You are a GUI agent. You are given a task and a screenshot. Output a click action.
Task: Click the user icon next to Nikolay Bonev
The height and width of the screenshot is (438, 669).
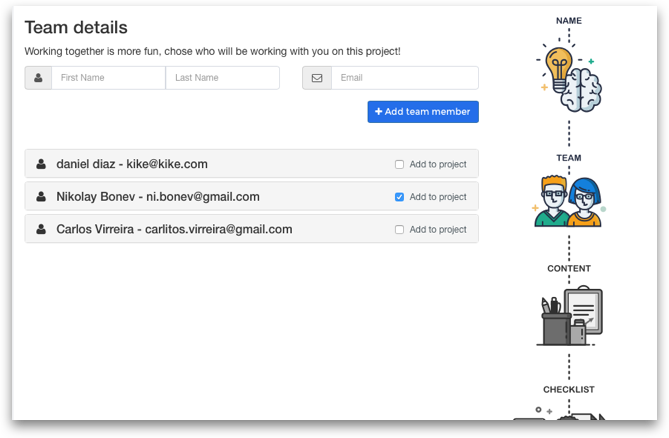pyautogui.click(x=41, y=197)
